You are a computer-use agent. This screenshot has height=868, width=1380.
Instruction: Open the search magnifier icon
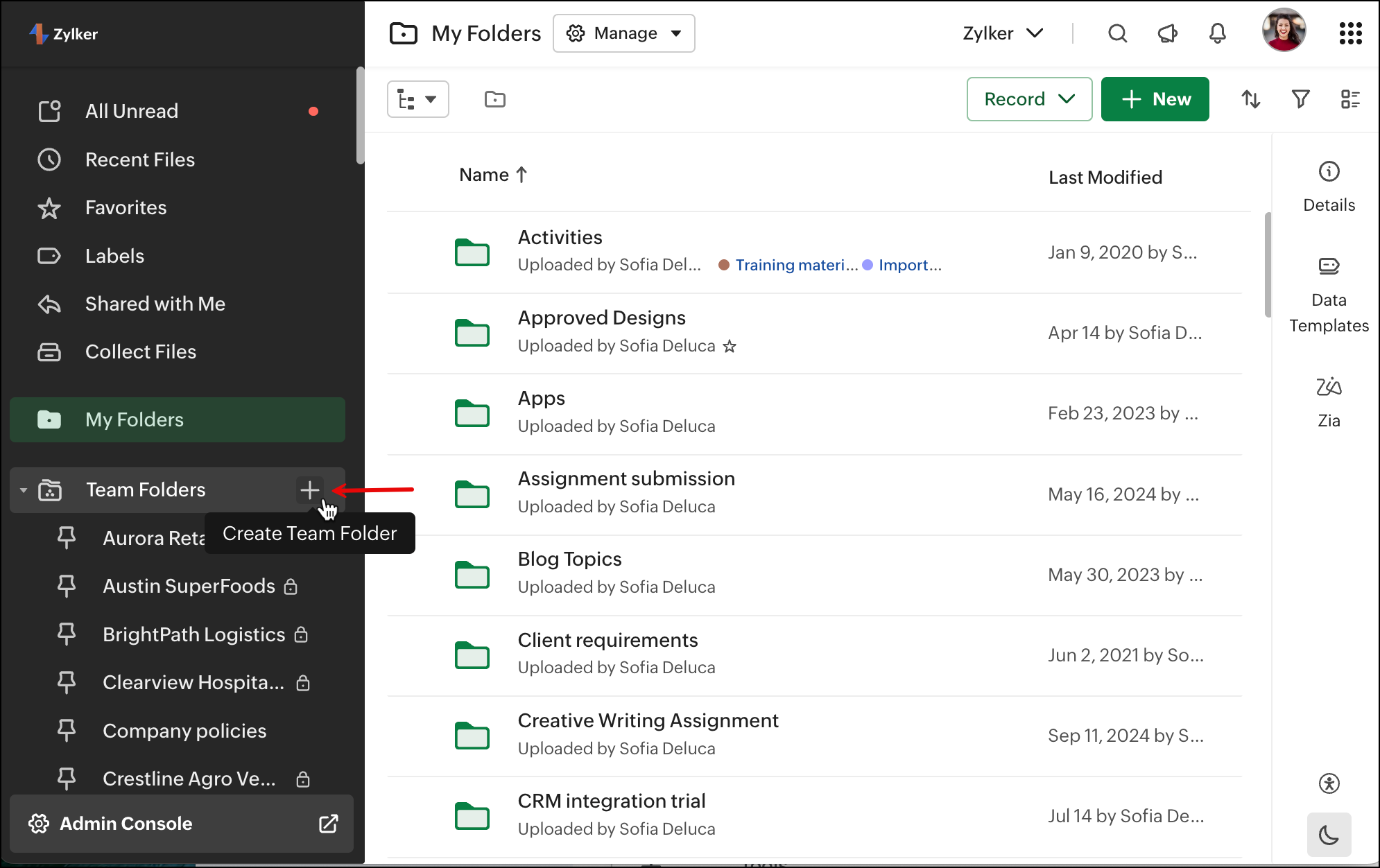pyautogui.click(x=1117, y=33)
